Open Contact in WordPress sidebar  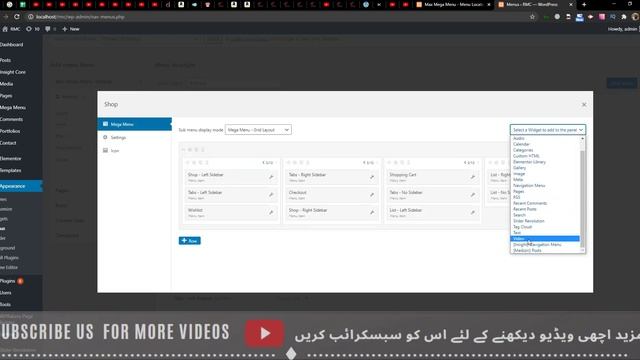(x=8, y=143)
